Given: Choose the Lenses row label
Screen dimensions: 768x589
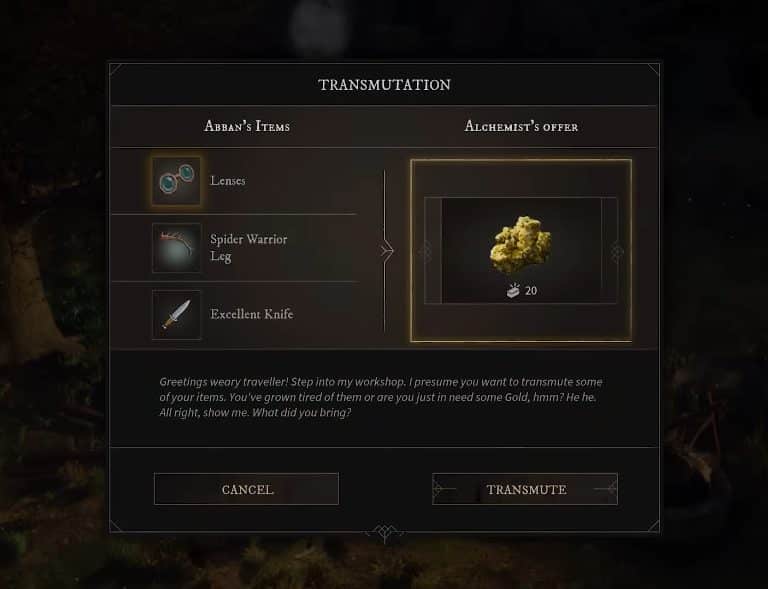Looking at the screenshot, I should (x=228, y=181).
